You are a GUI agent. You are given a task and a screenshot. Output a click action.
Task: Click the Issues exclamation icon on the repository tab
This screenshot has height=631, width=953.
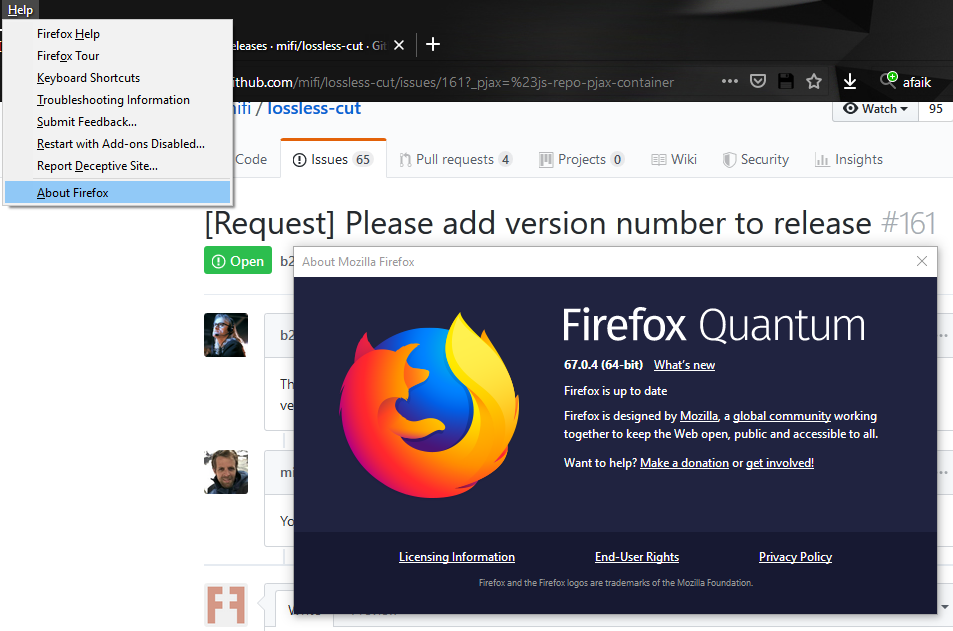click(x=298, y=158)
